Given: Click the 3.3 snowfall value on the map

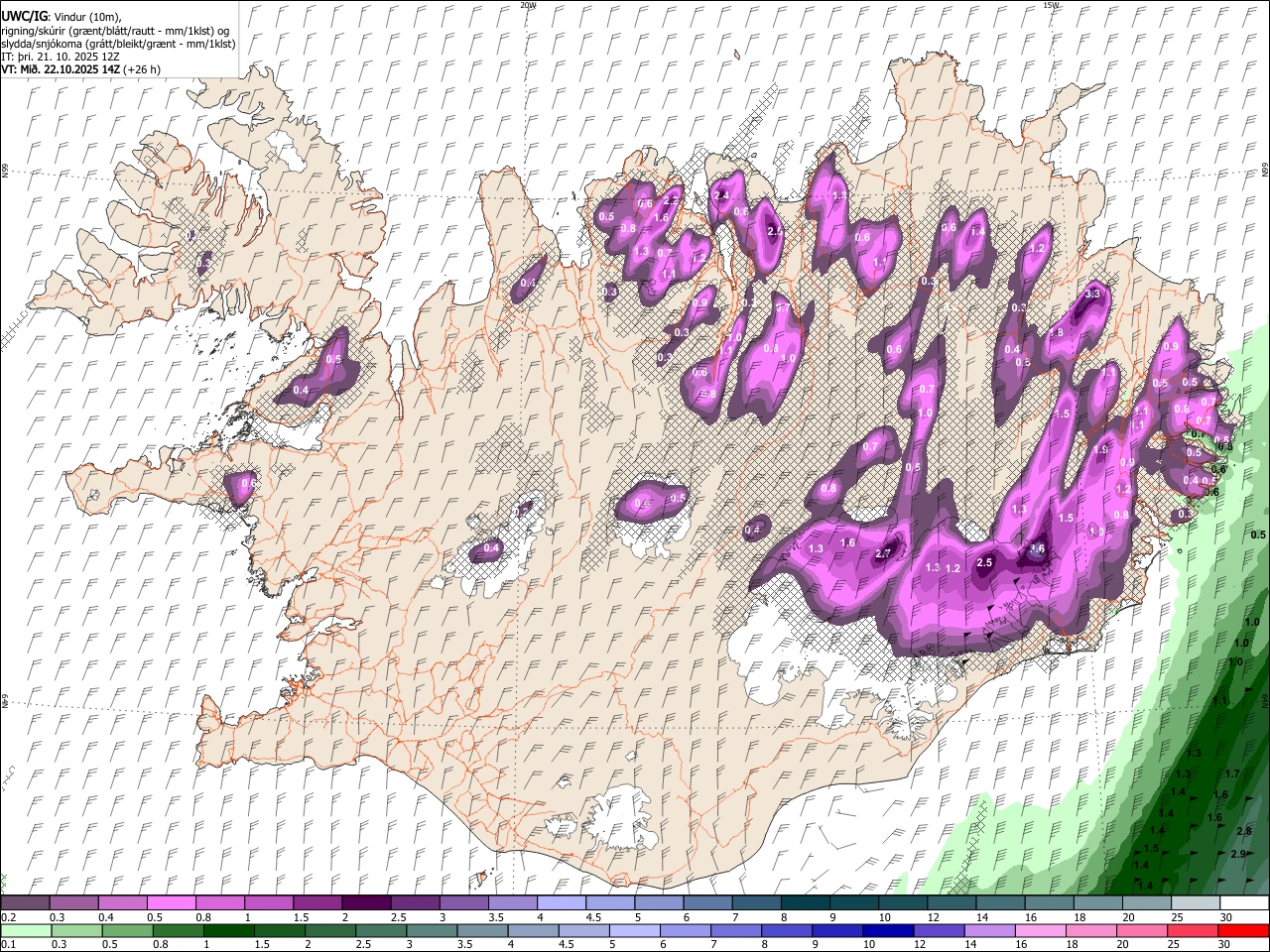Looking at the screenshot, I should tap(1093, 294).
